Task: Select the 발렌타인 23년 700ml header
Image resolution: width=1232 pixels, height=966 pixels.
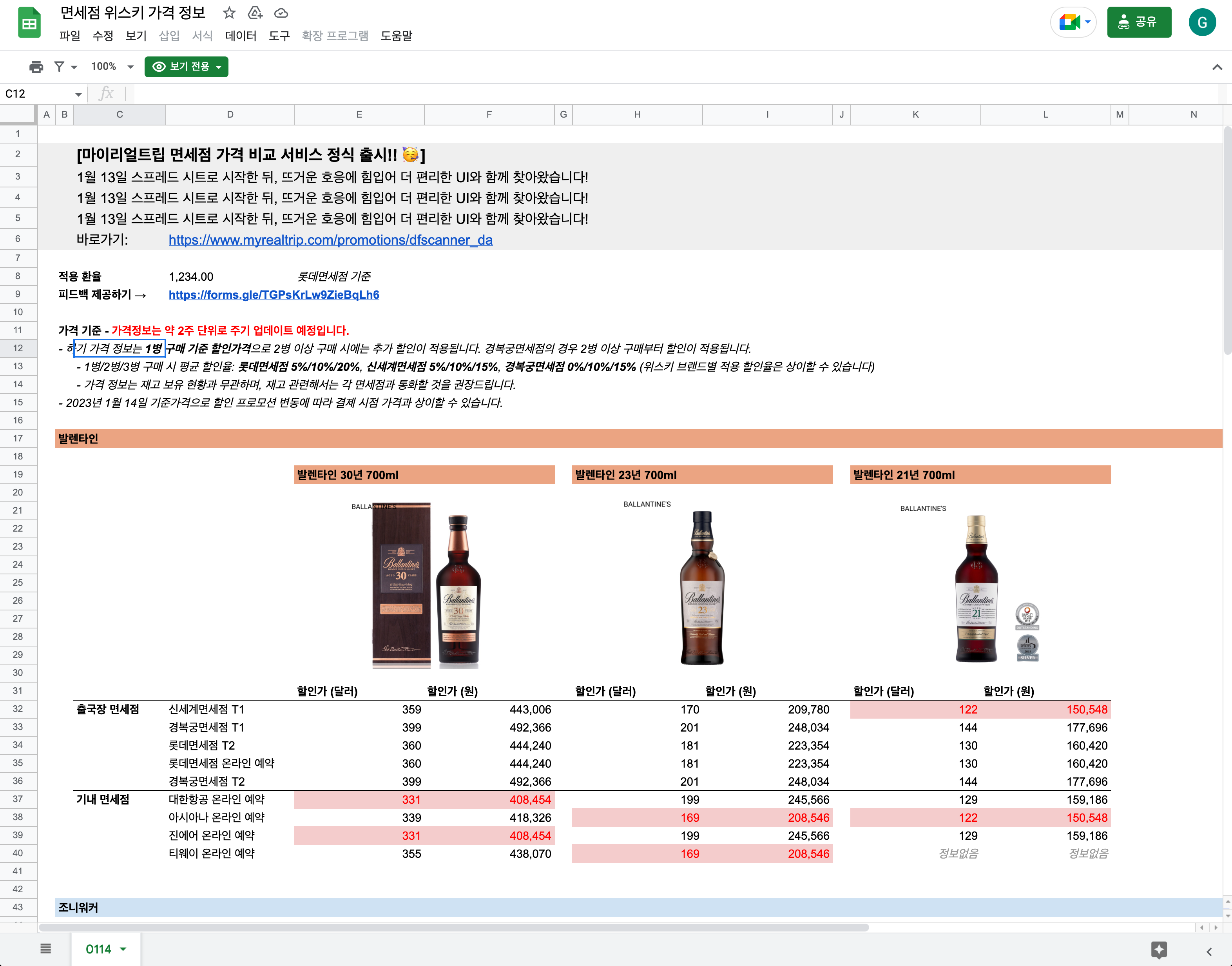Action: [x=702, y=475]
